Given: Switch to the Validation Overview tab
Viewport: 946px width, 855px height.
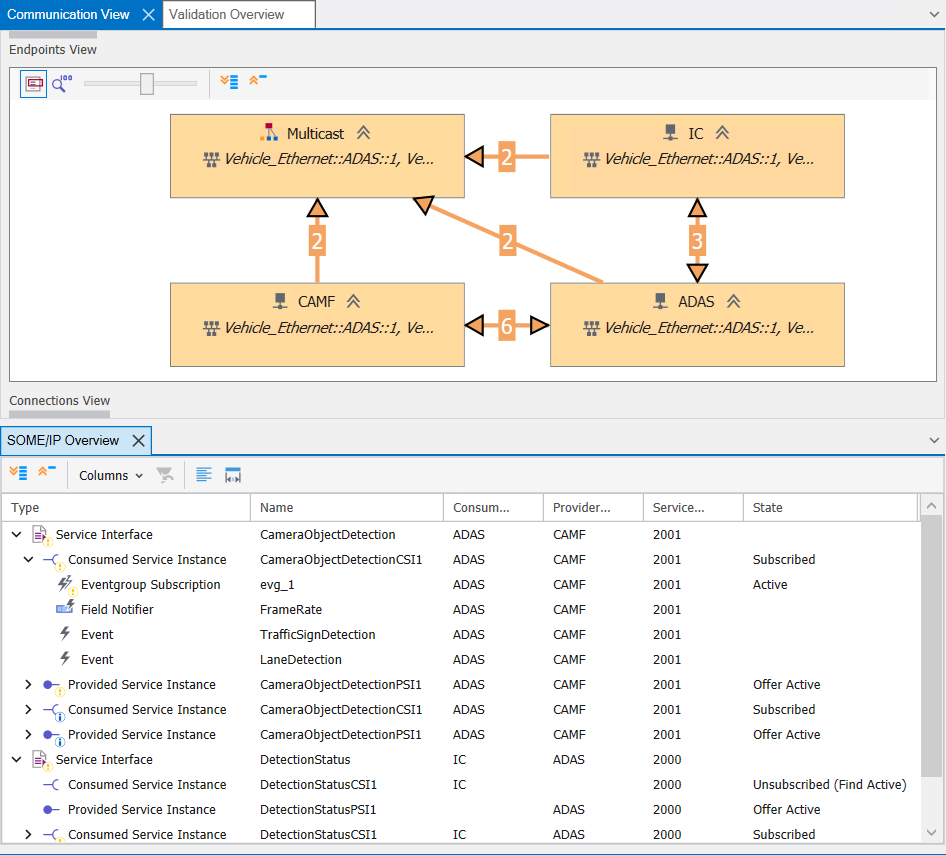Looking at the screenshot, I should click(239, 14).
